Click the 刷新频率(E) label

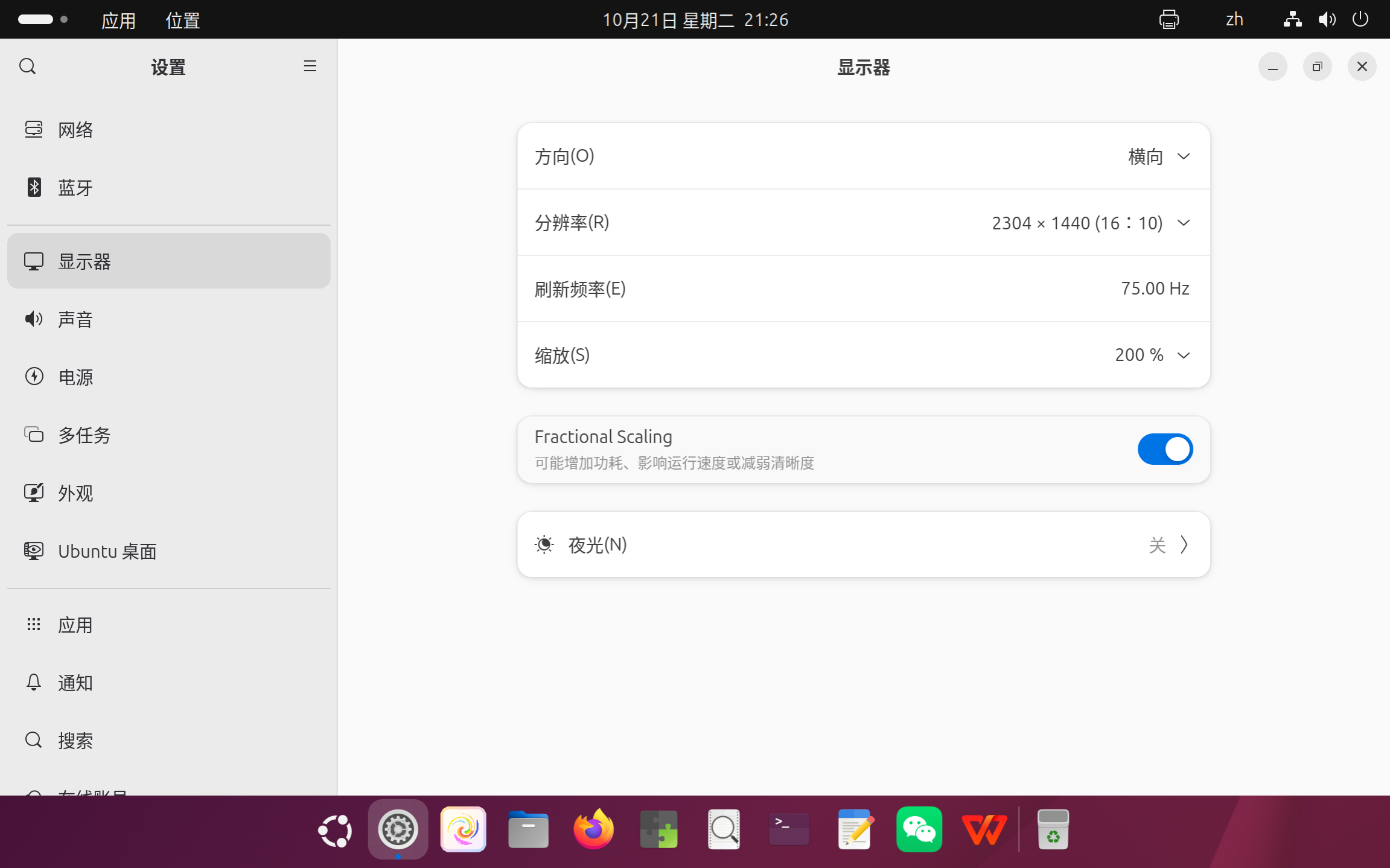coord(579,289)
